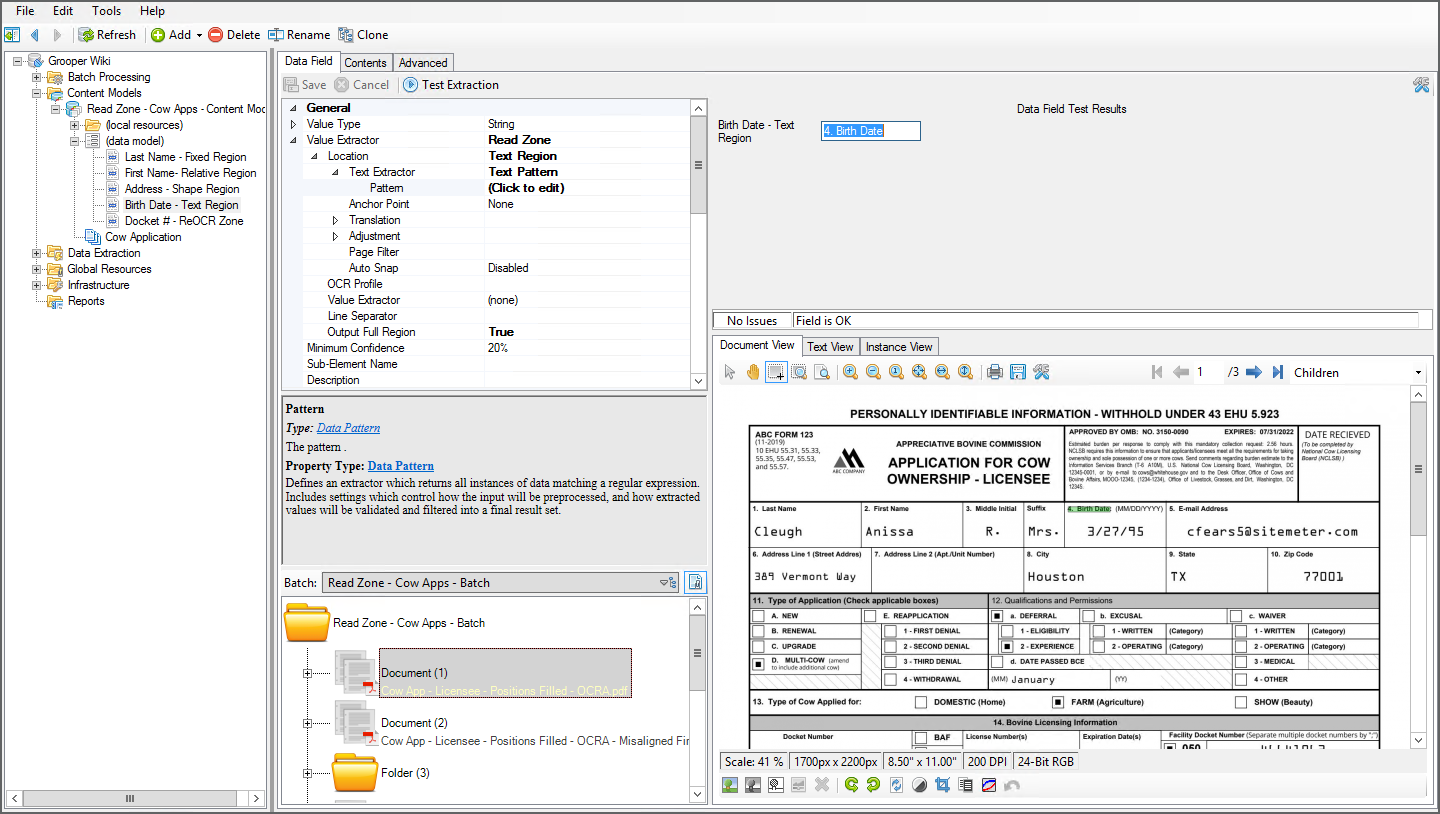The height and width of the screenshot is (814, 1440).
Task: Check the A. NEW application checkbox
Action: click(759, 616)
